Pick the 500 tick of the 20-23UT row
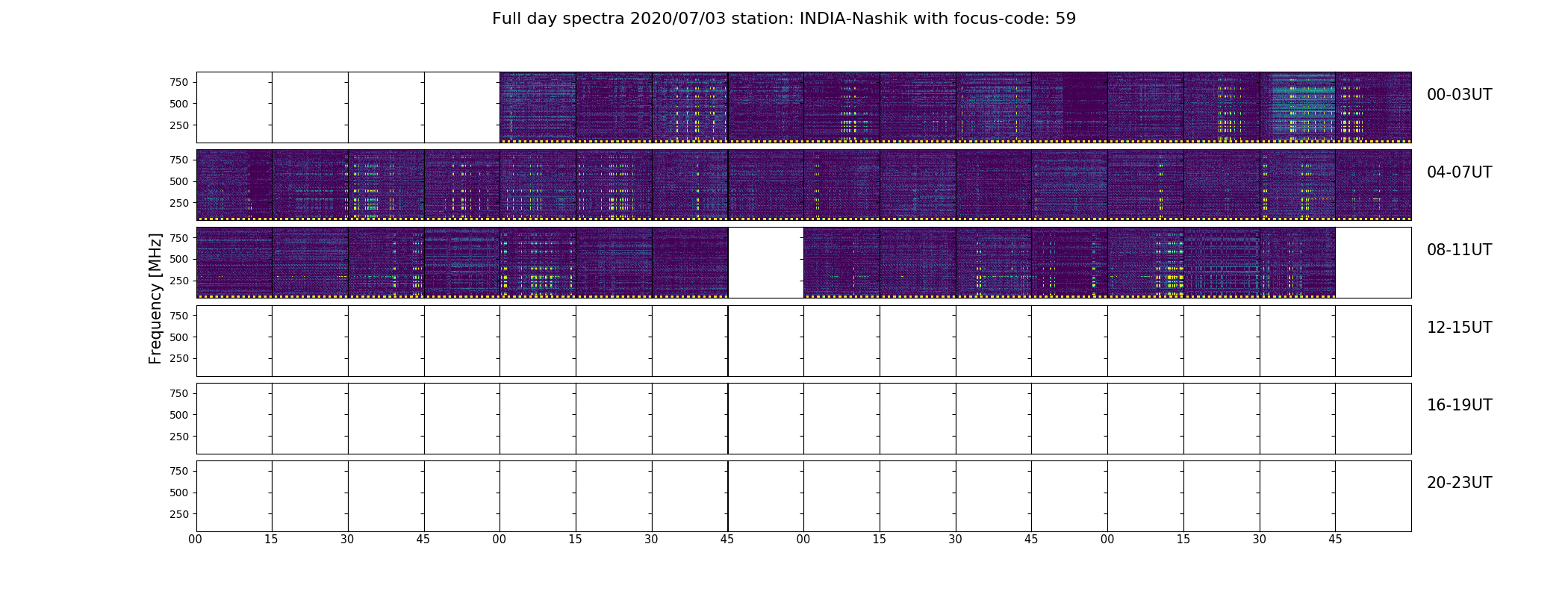 pyautogui.click(x=179, y=493)
